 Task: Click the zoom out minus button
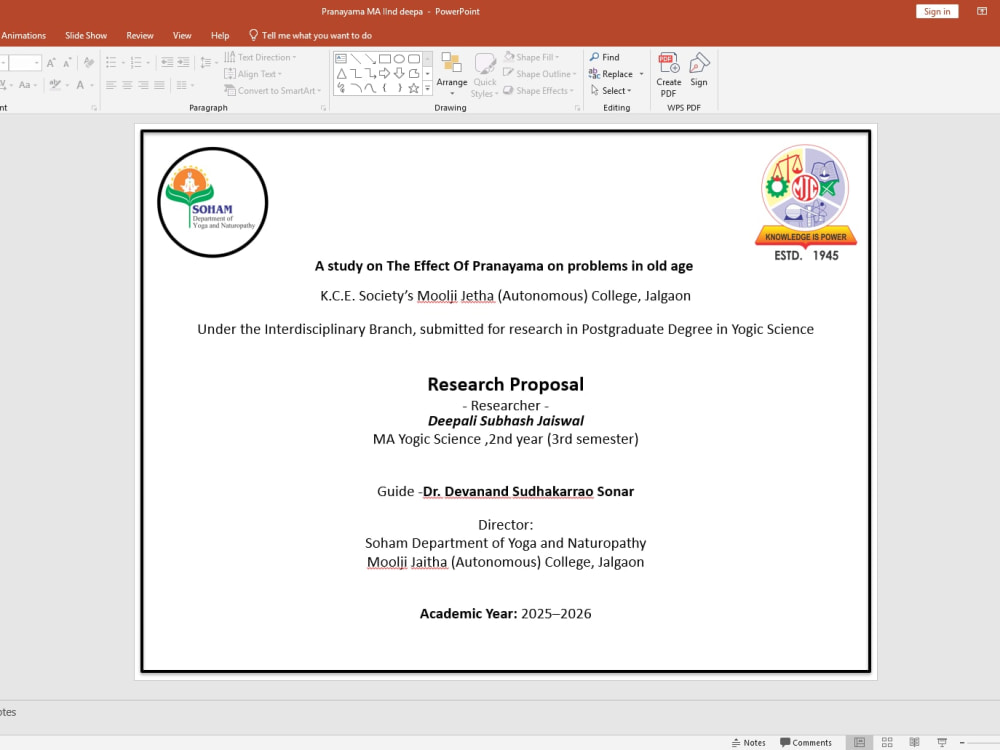(x=962, y=742)
